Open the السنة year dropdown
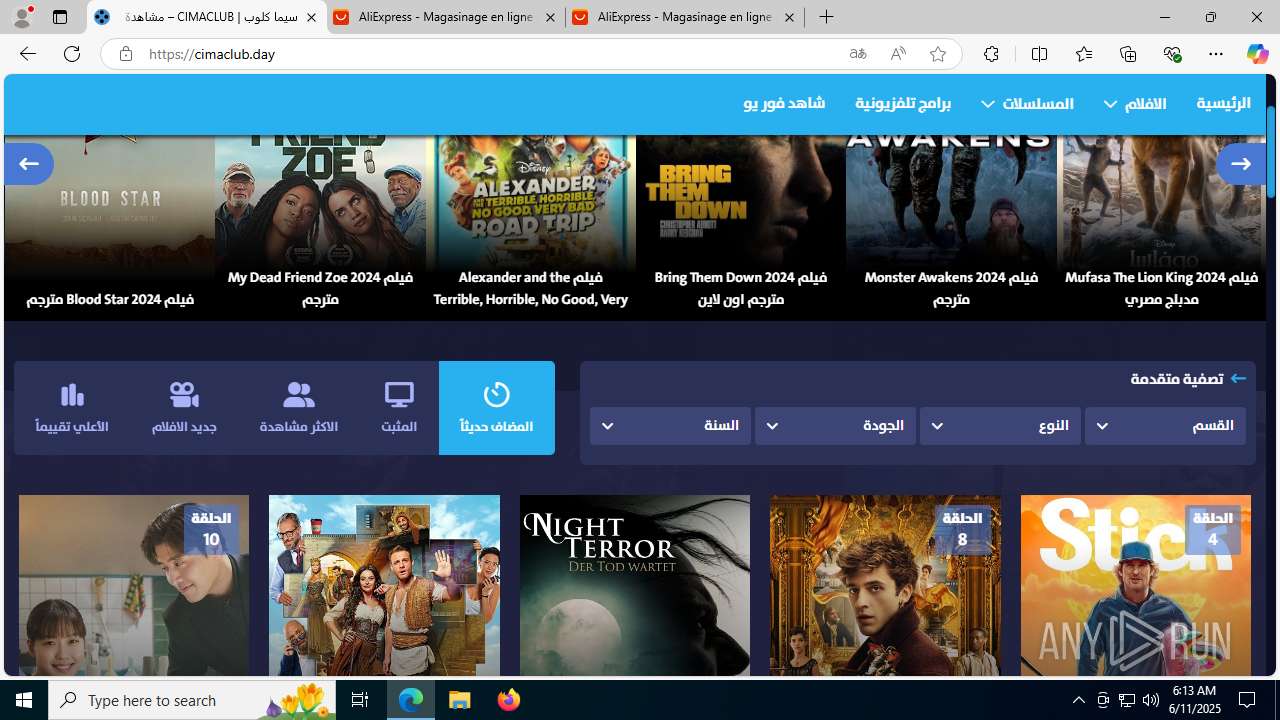This screenshot has width=1280, height=720. pyautogui.click(x=670, y=426)
